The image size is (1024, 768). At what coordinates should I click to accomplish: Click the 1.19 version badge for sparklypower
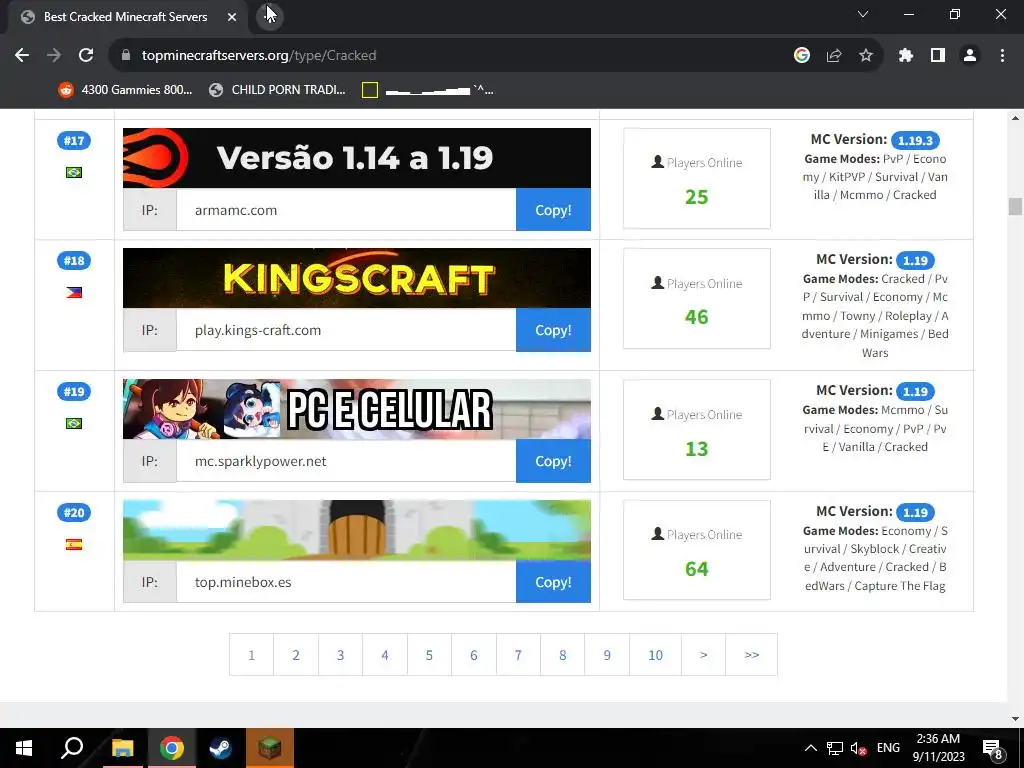(915, 391)
